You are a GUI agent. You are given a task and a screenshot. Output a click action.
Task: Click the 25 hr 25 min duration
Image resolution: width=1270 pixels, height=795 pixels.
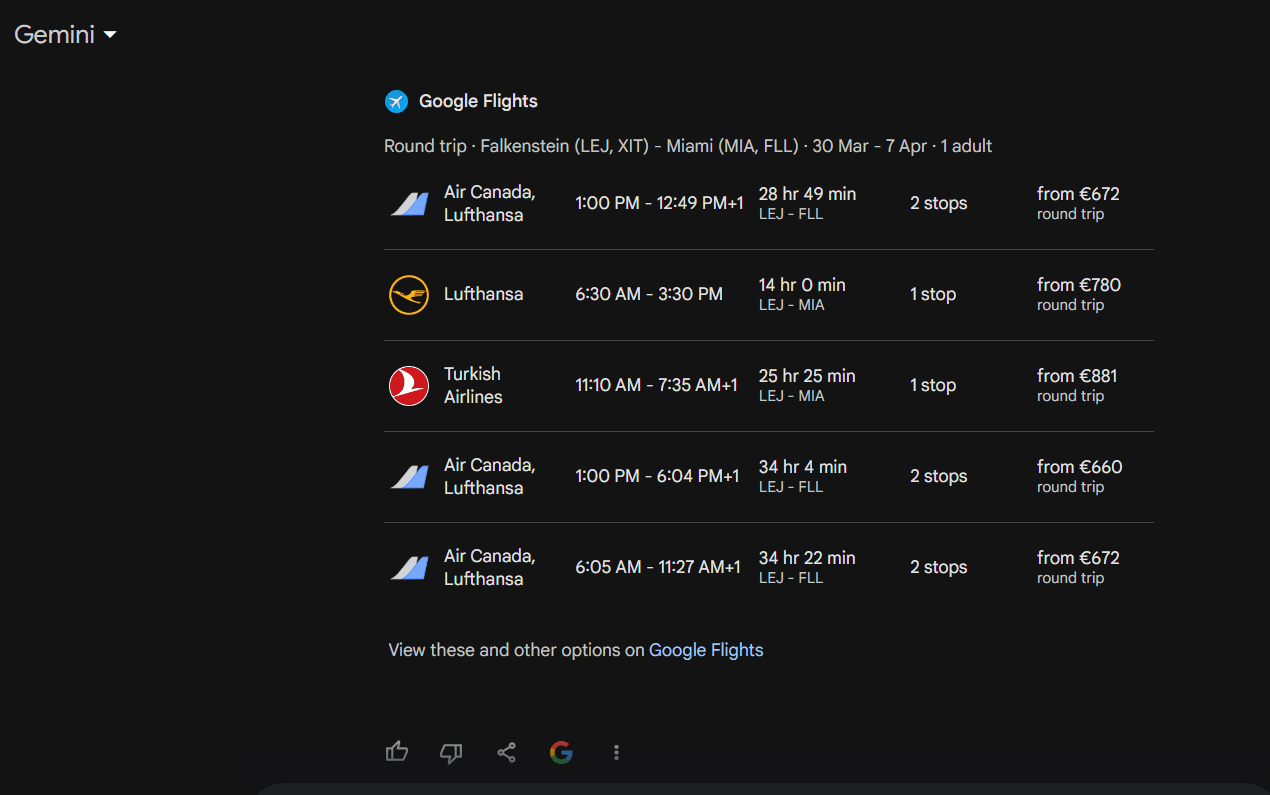(807, 376)
